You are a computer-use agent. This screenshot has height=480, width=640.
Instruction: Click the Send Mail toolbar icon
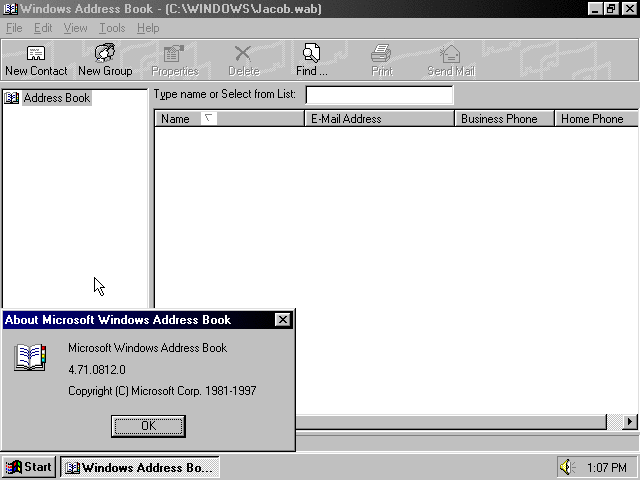pos(451,60)
